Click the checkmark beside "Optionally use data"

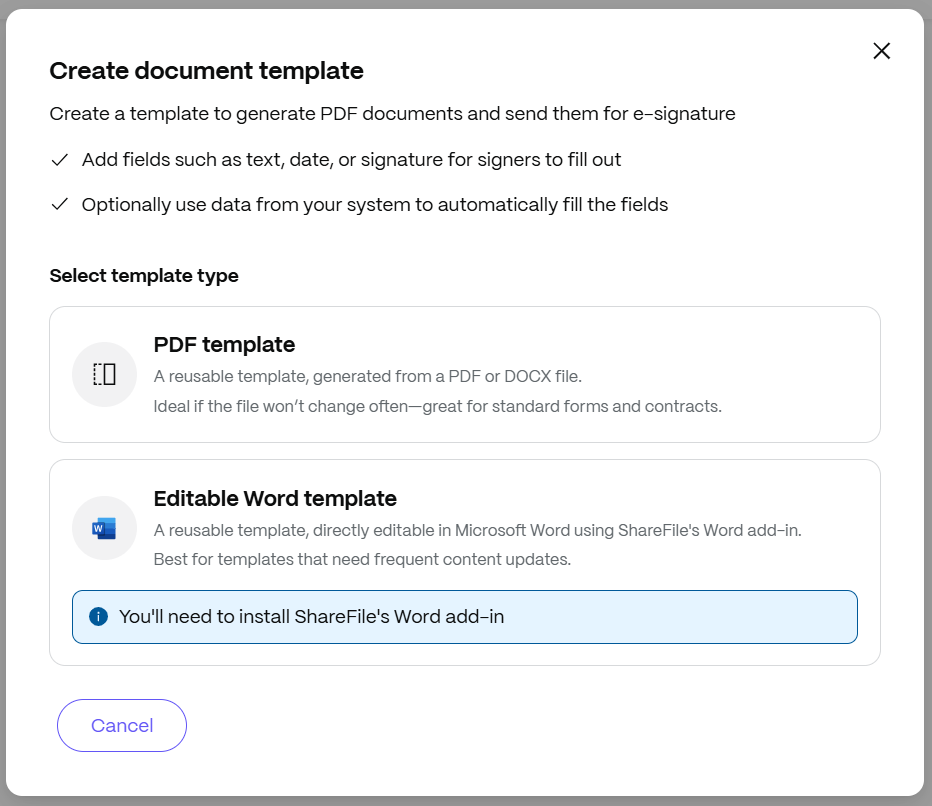click(60, 205)
